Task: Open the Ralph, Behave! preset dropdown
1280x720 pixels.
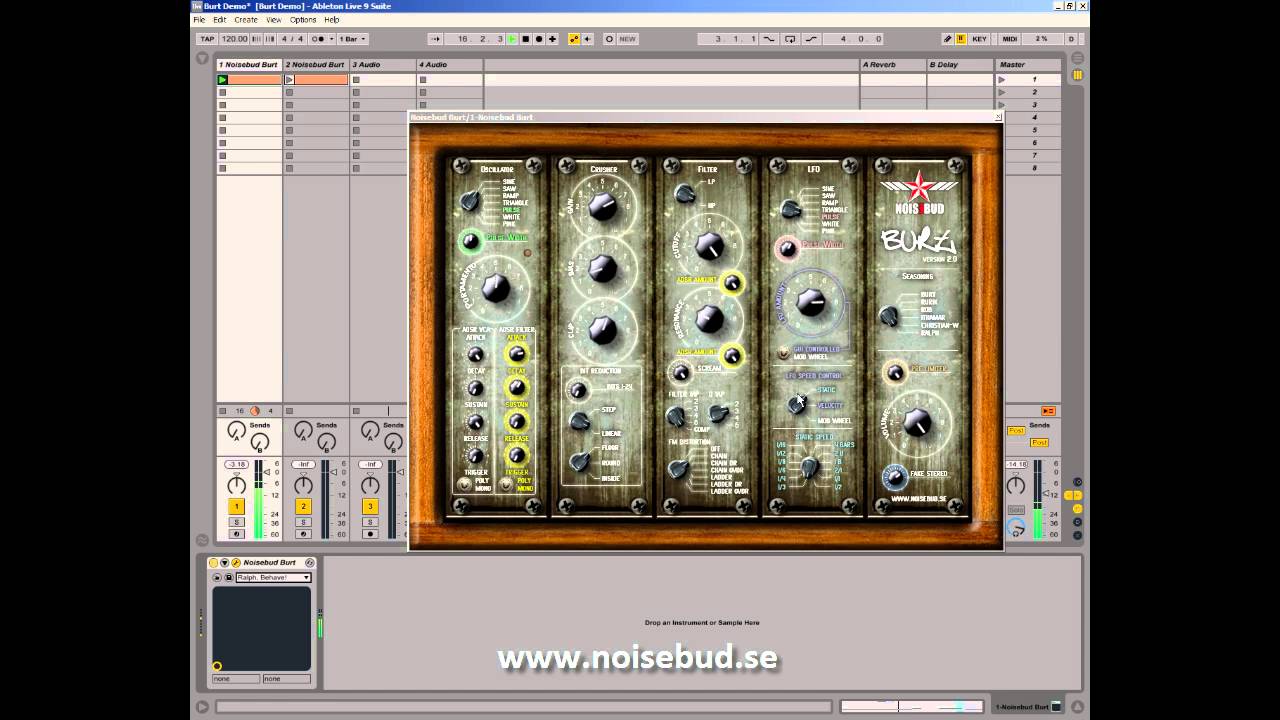Action: pyautogui.click(x=273, y=578)
